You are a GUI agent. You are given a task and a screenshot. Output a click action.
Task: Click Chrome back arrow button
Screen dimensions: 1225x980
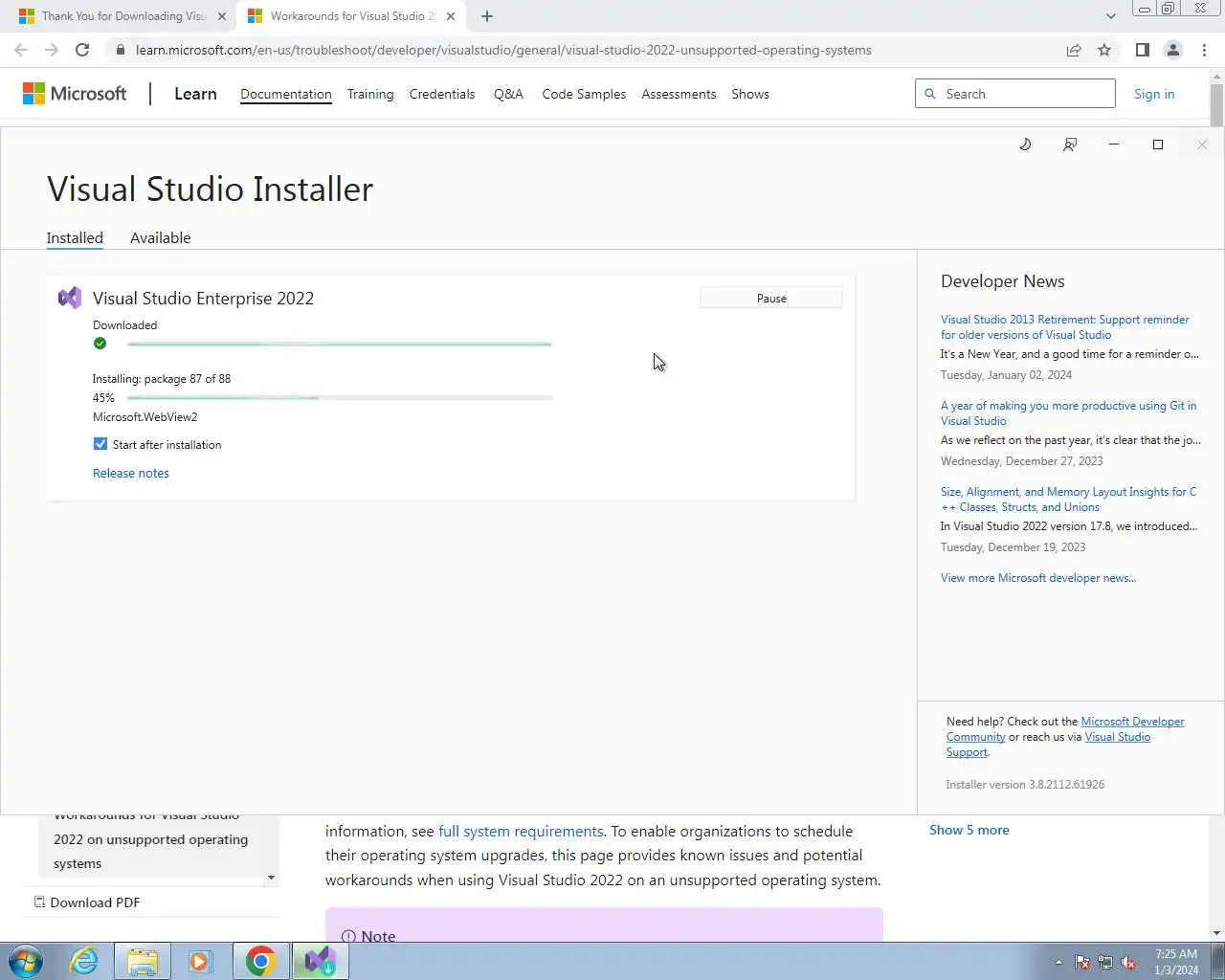click(x=21, y=50)
